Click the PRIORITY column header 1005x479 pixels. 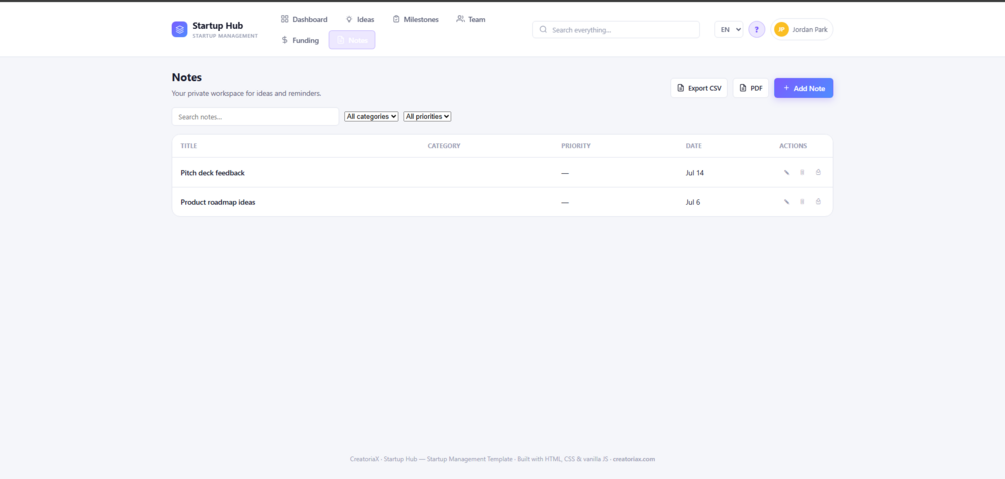[x=576, y=146]
